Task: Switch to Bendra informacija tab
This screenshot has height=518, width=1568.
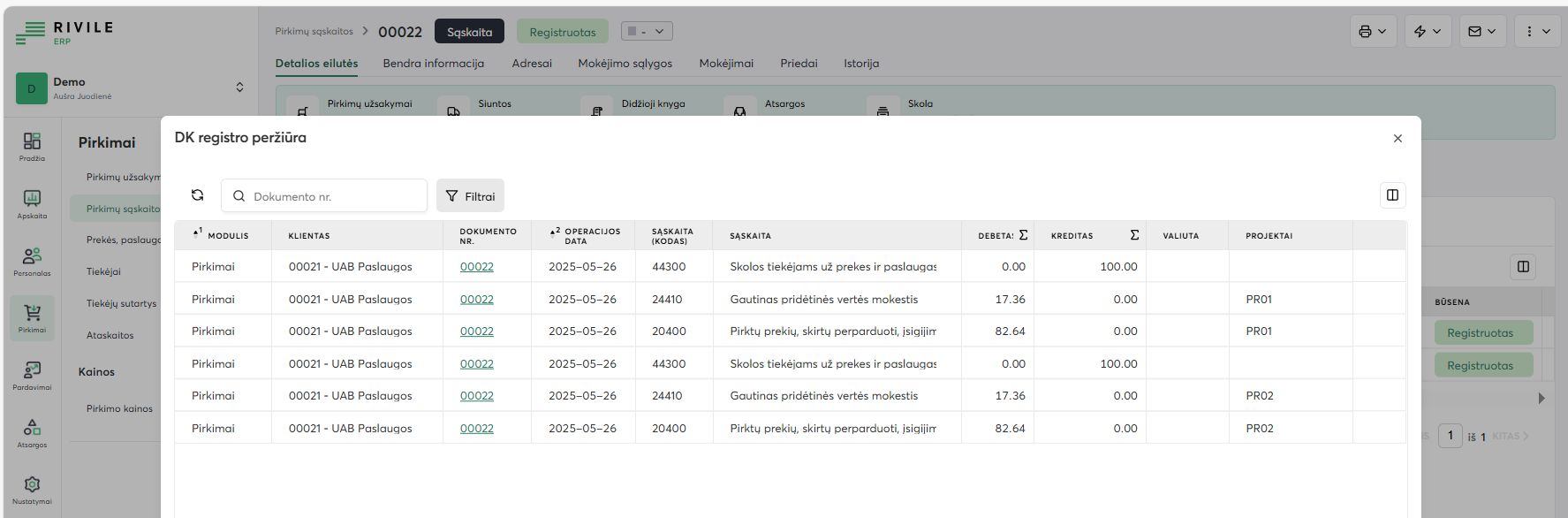Action: click(x=433, y=64)
